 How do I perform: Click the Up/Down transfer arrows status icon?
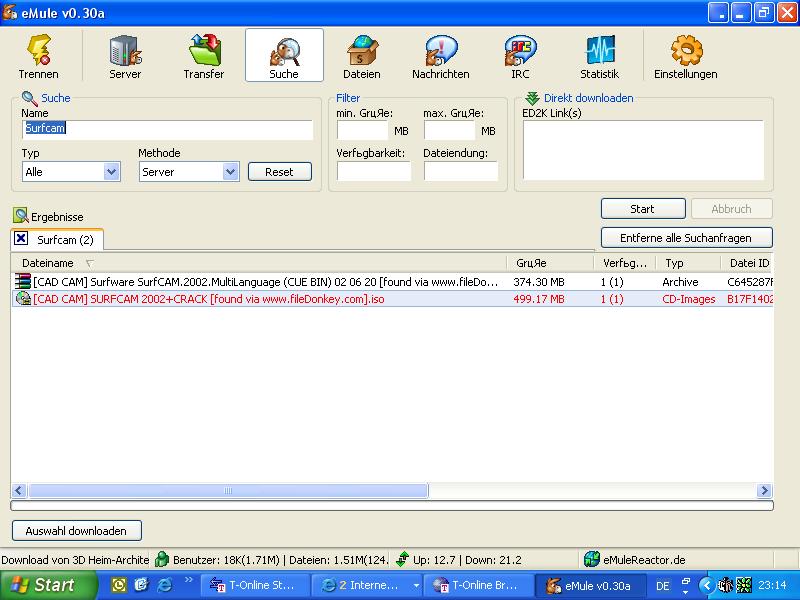(x=402, y=559)
